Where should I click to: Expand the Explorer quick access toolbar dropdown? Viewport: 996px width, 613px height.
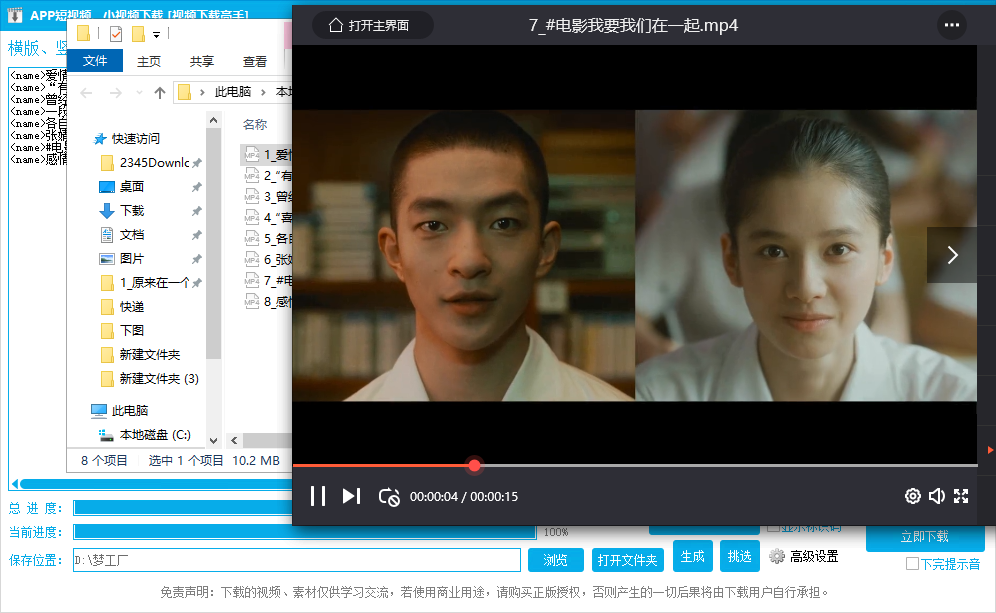157,35
